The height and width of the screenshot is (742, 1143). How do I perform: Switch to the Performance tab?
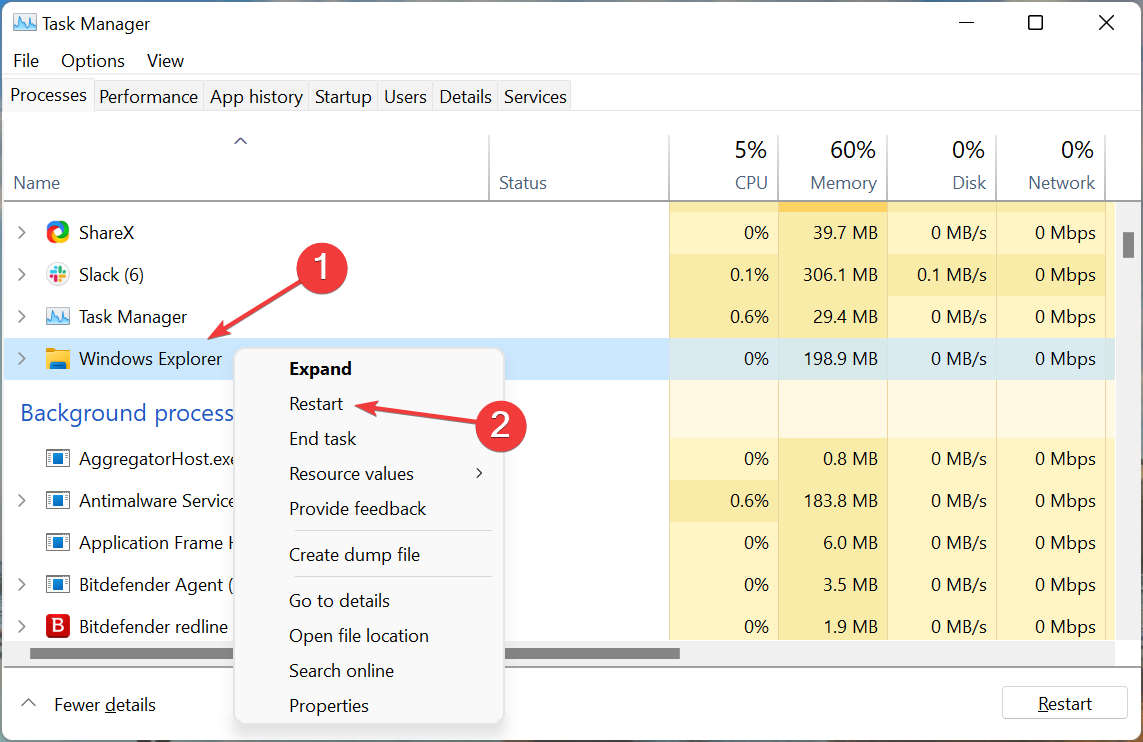click(148, 96)
